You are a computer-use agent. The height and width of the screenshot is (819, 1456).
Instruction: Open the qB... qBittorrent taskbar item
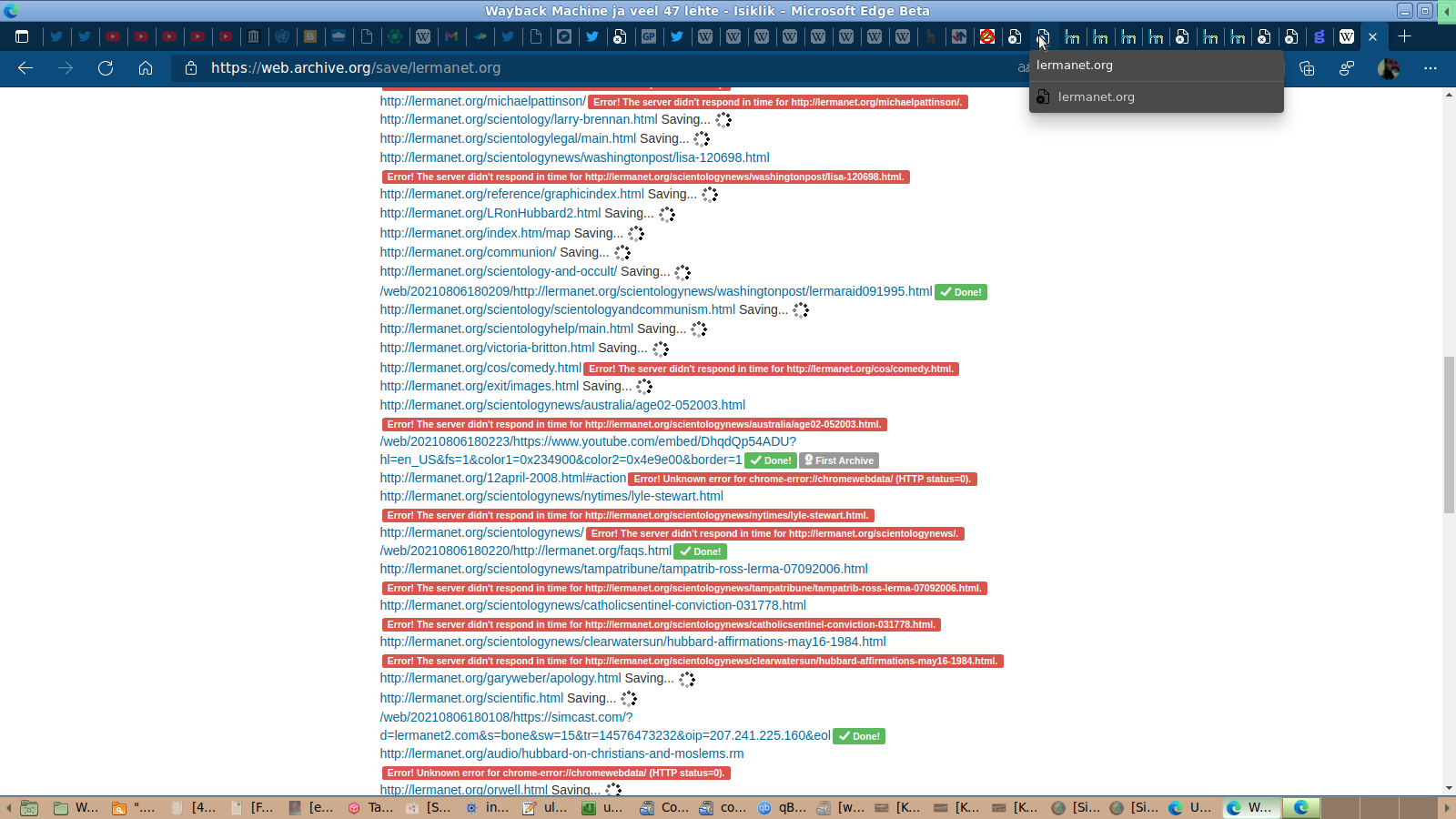pos(783,807)
